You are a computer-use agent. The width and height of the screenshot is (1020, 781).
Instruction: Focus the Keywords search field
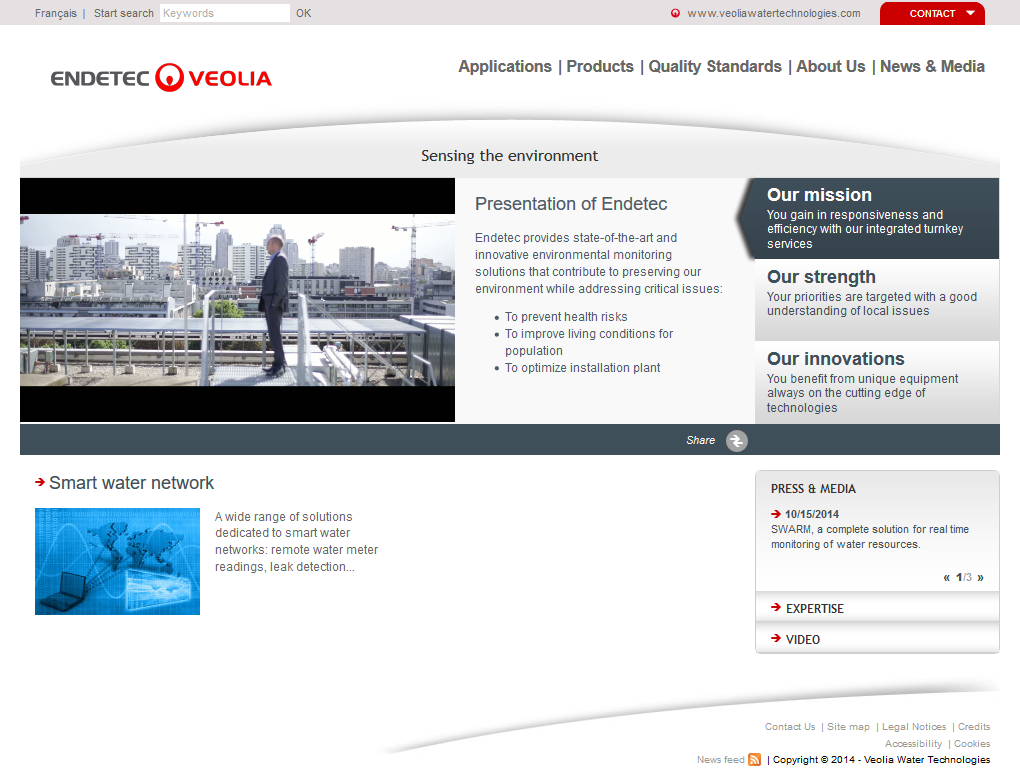pos(224,13)
